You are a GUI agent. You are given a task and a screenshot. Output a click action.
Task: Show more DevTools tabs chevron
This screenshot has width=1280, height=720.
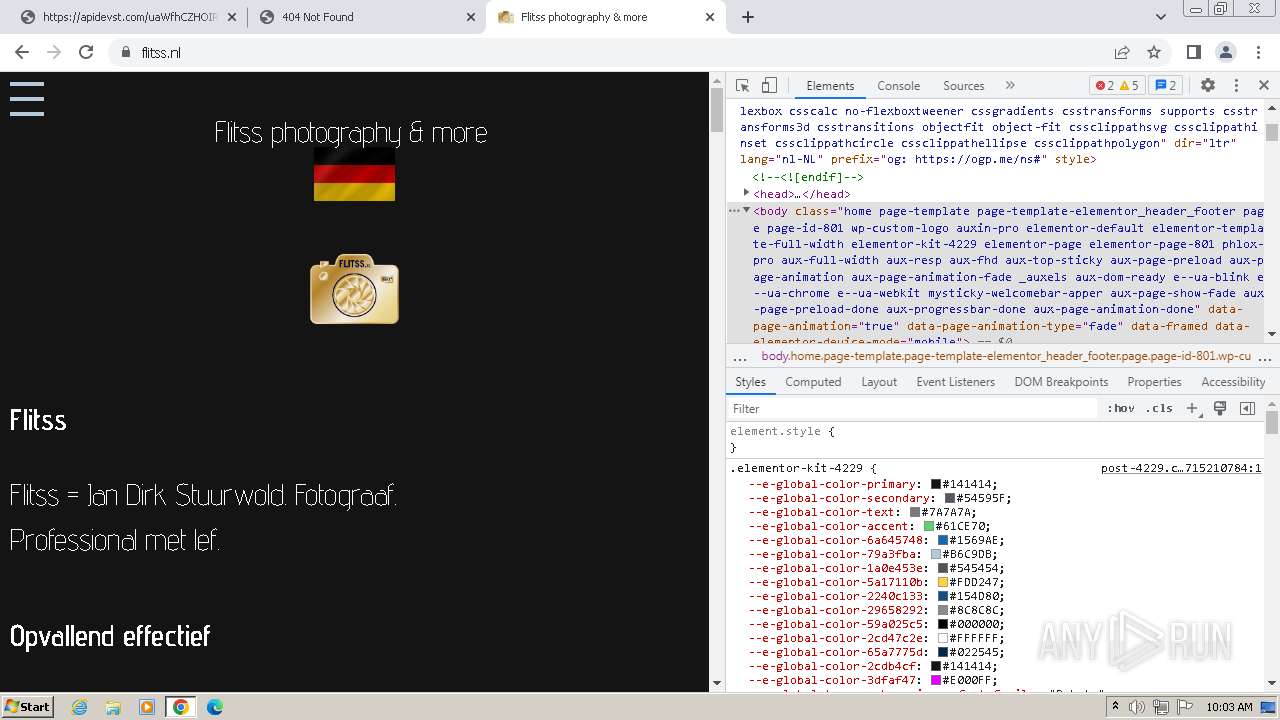point(1010,86)
